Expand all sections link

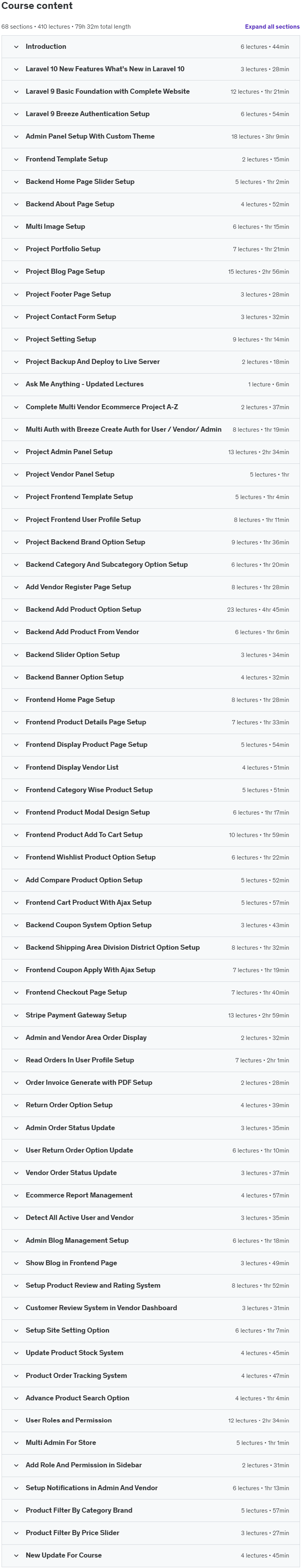(272, 27)
